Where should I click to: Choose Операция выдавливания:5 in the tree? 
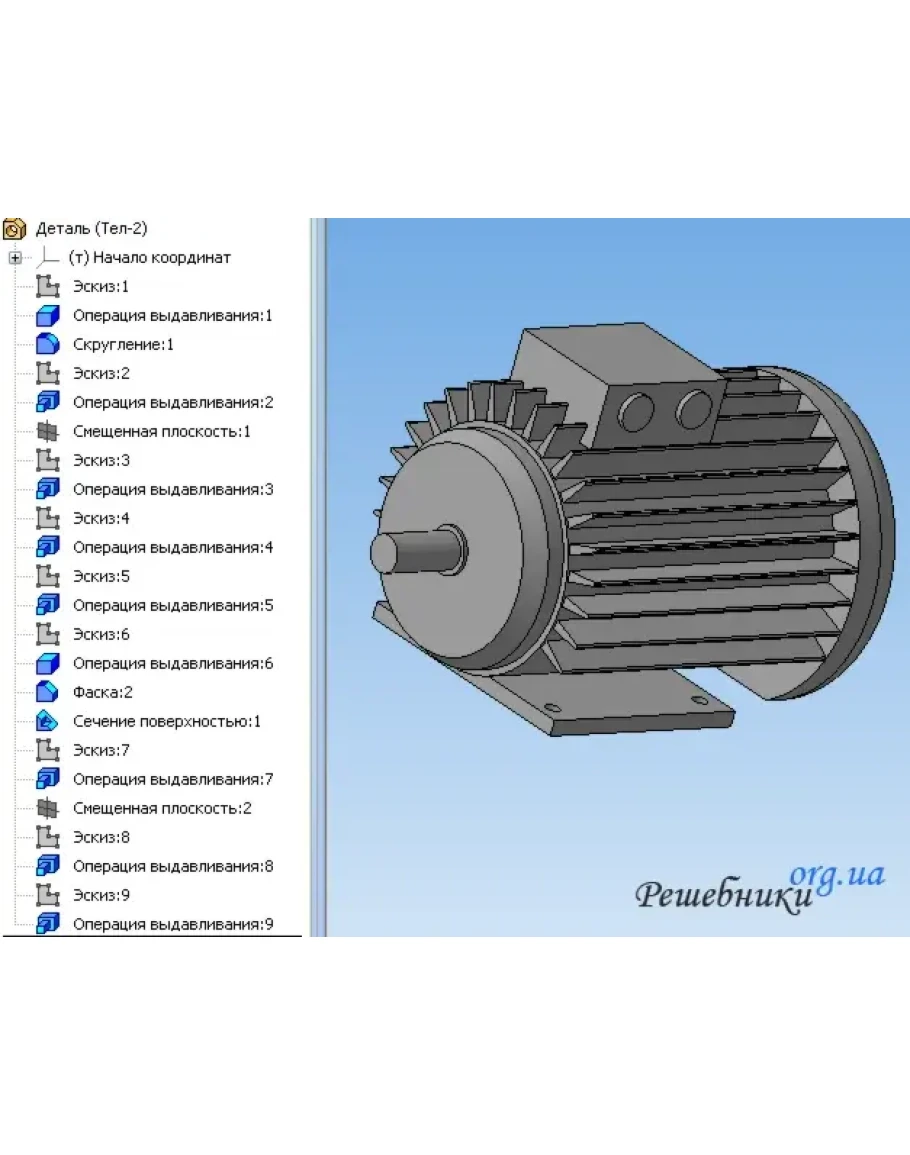coord(172,606)
